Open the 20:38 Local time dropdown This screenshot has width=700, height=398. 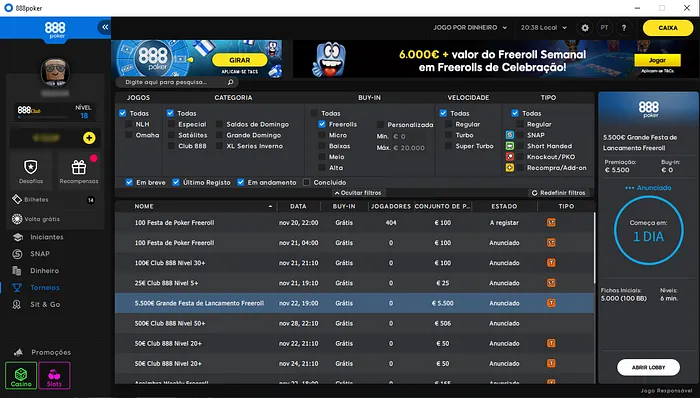click(544, 28)
